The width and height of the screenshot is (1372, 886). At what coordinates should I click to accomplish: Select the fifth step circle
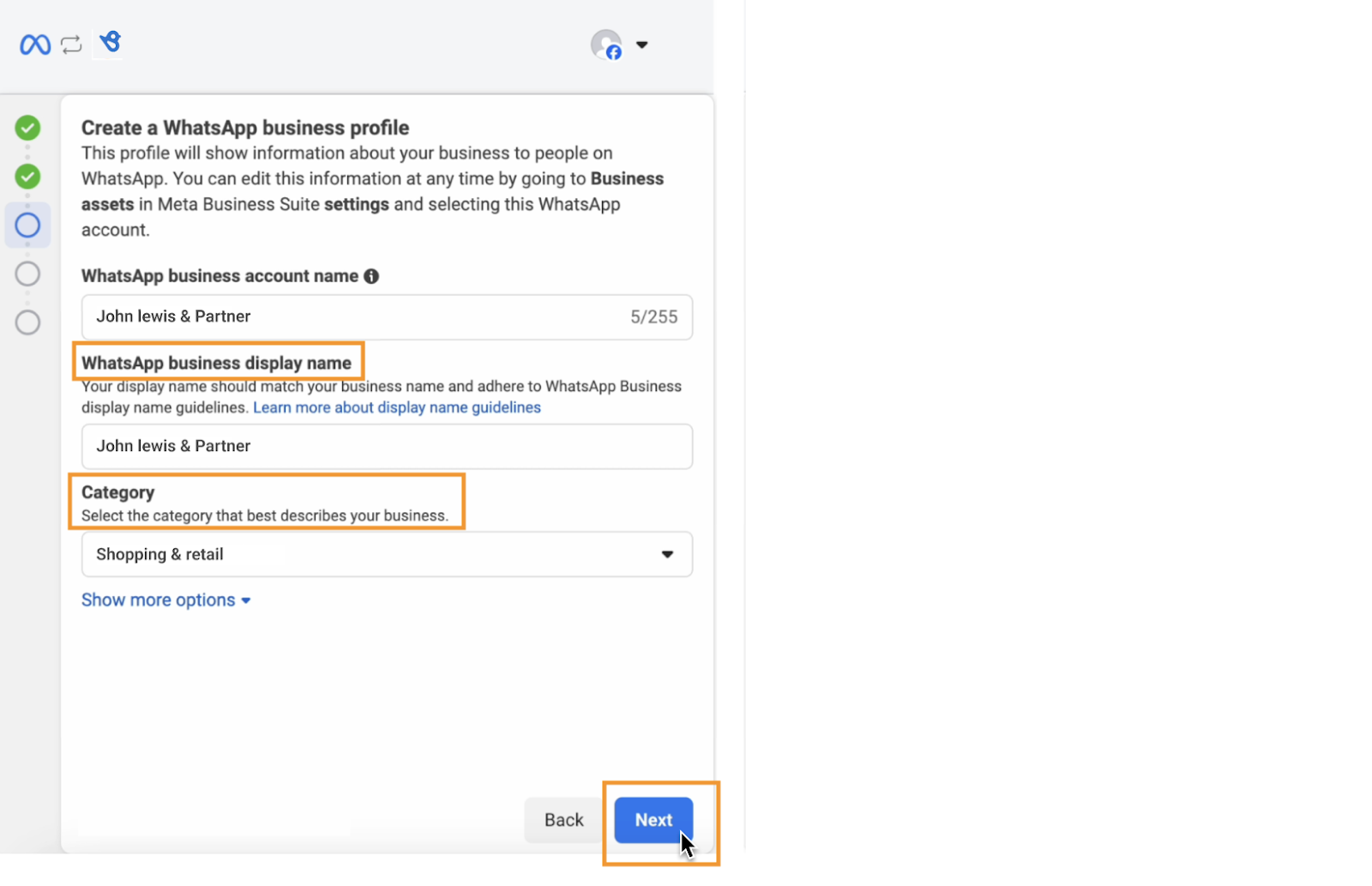point(27,322)
